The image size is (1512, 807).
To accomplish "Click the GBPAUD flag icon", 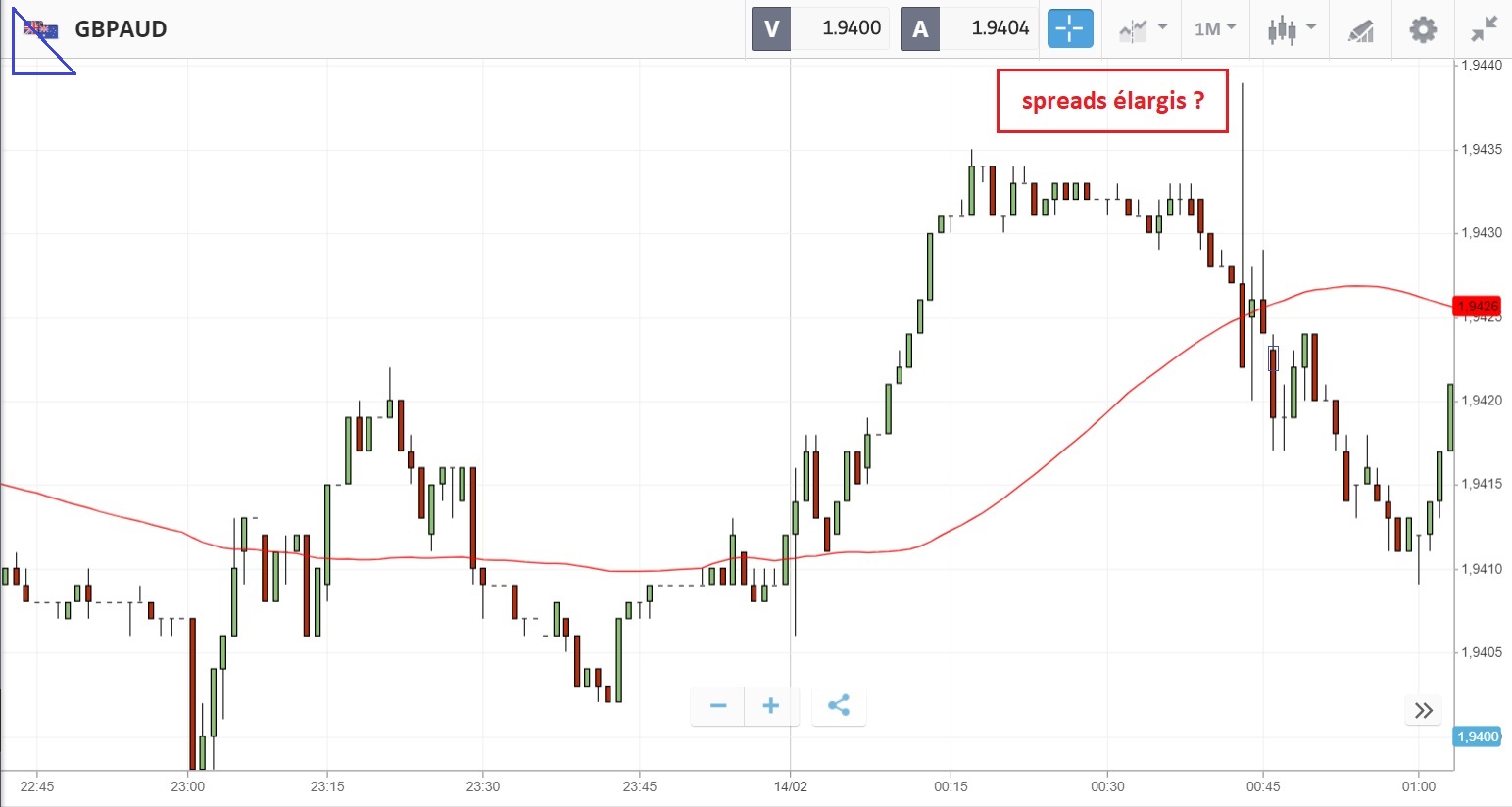I will (x=41, y=29).
